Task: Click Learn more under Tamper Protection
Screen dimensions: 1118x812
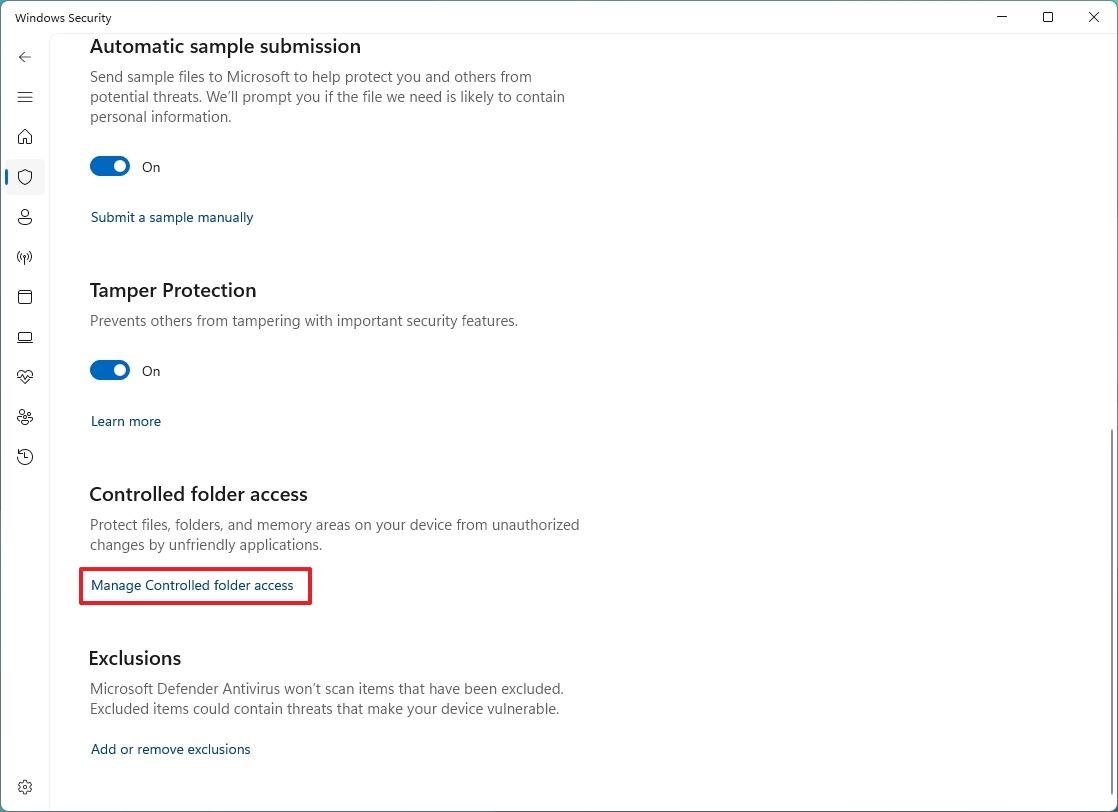Action: pos(126,421)
